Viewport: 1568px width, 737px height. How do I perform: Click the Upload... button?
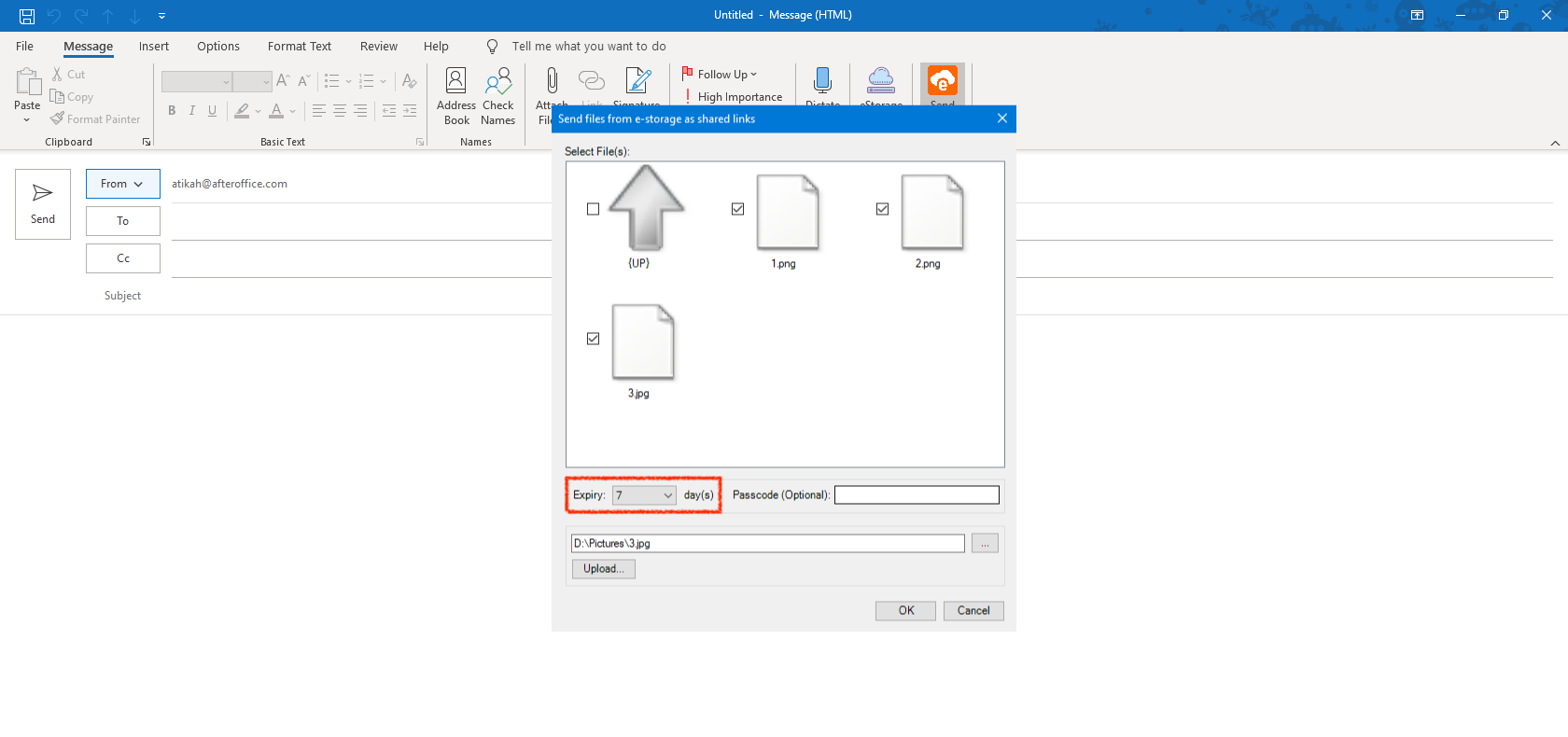[x=603, y=569]
